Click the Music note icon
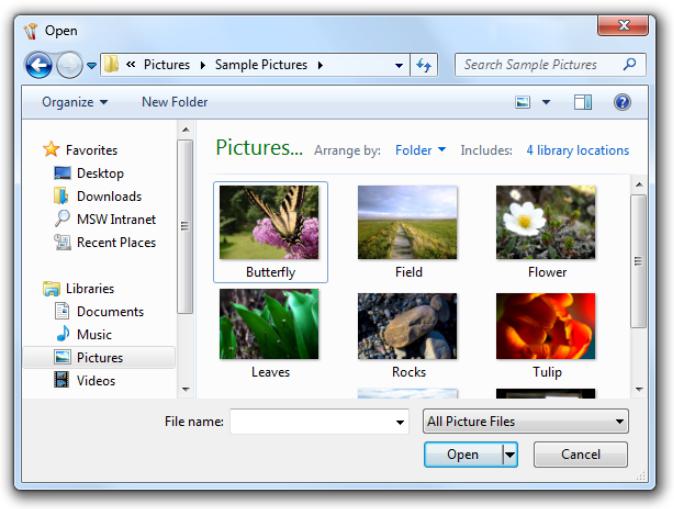674x509 pixels. tap(63, 334)
